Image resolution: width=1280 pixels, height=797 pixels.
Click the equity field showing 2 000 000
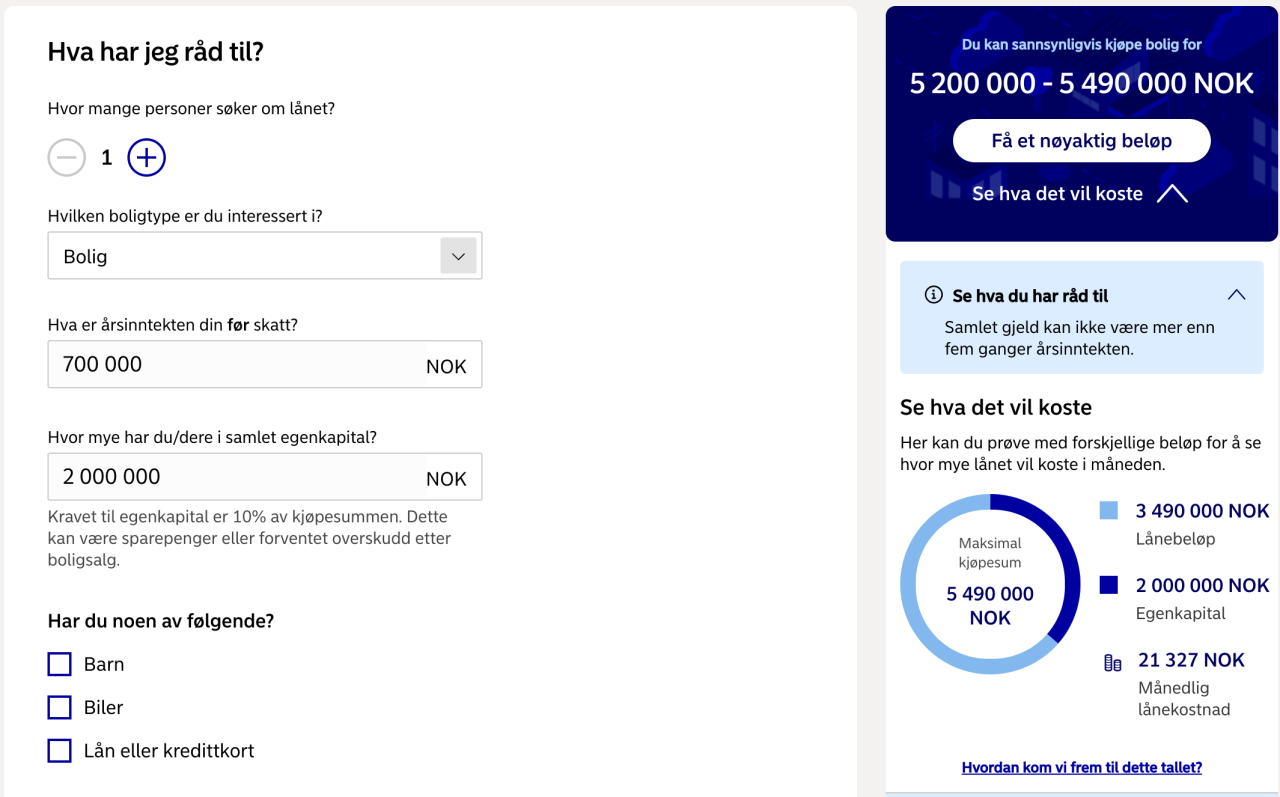pos(237,477)
